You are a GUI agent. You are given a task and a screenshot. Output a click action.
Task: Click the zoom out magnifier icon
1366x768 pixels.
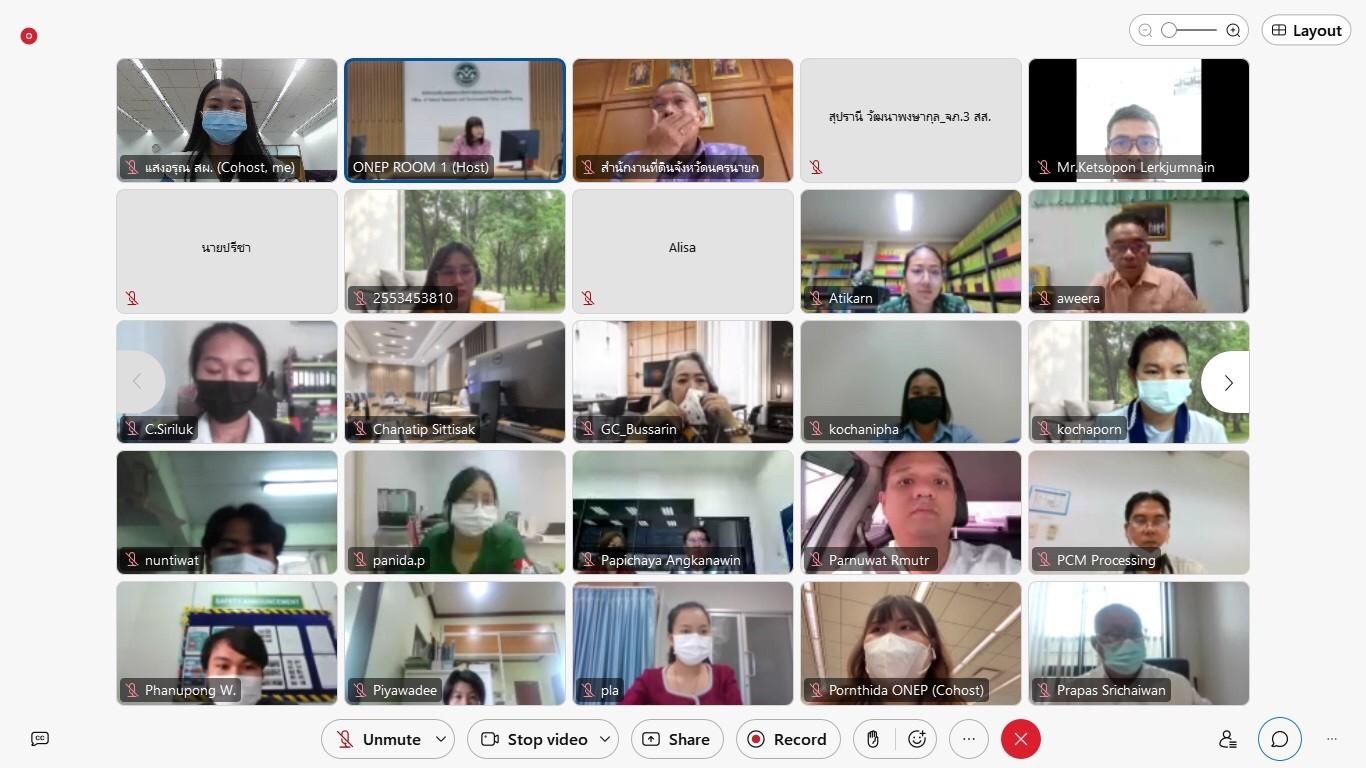(x=1146, y=31)
